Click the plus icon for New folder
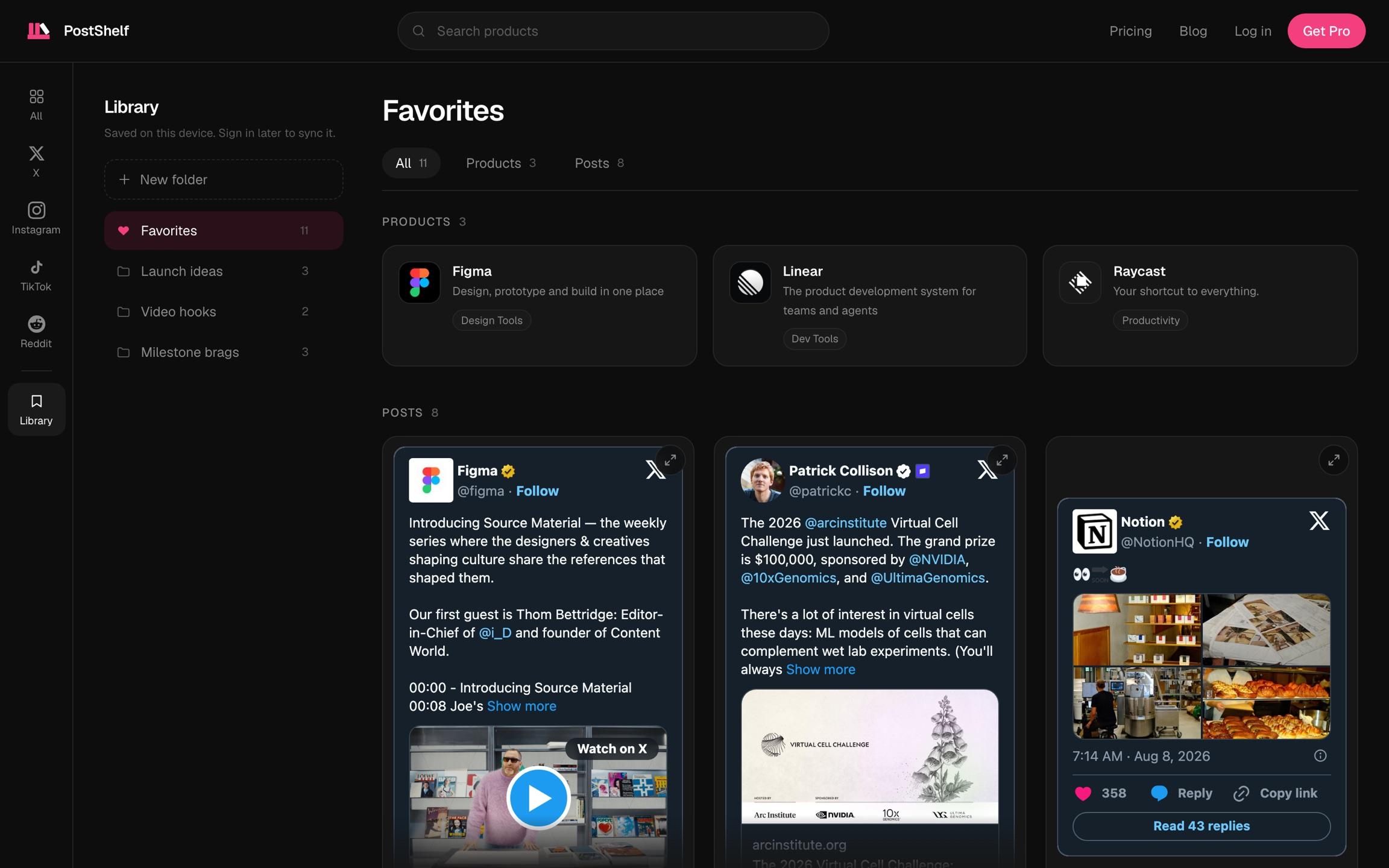This screenshot has height=868, width=1389. [x=124, y=180]
